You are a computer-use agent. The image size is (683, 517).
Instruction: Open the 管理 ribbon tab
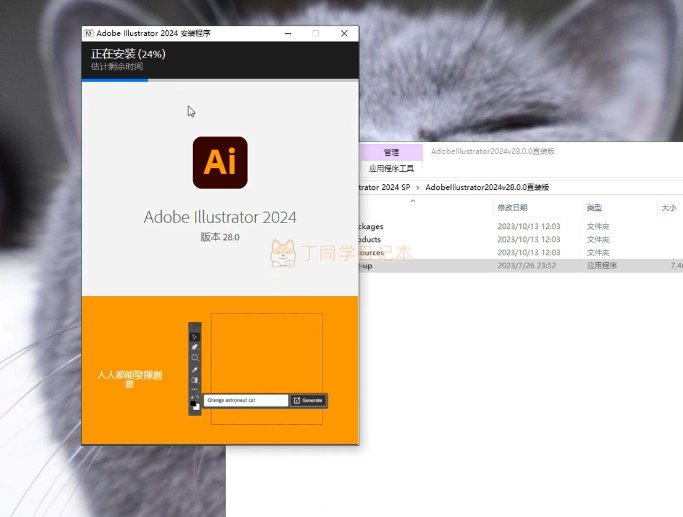391,152
